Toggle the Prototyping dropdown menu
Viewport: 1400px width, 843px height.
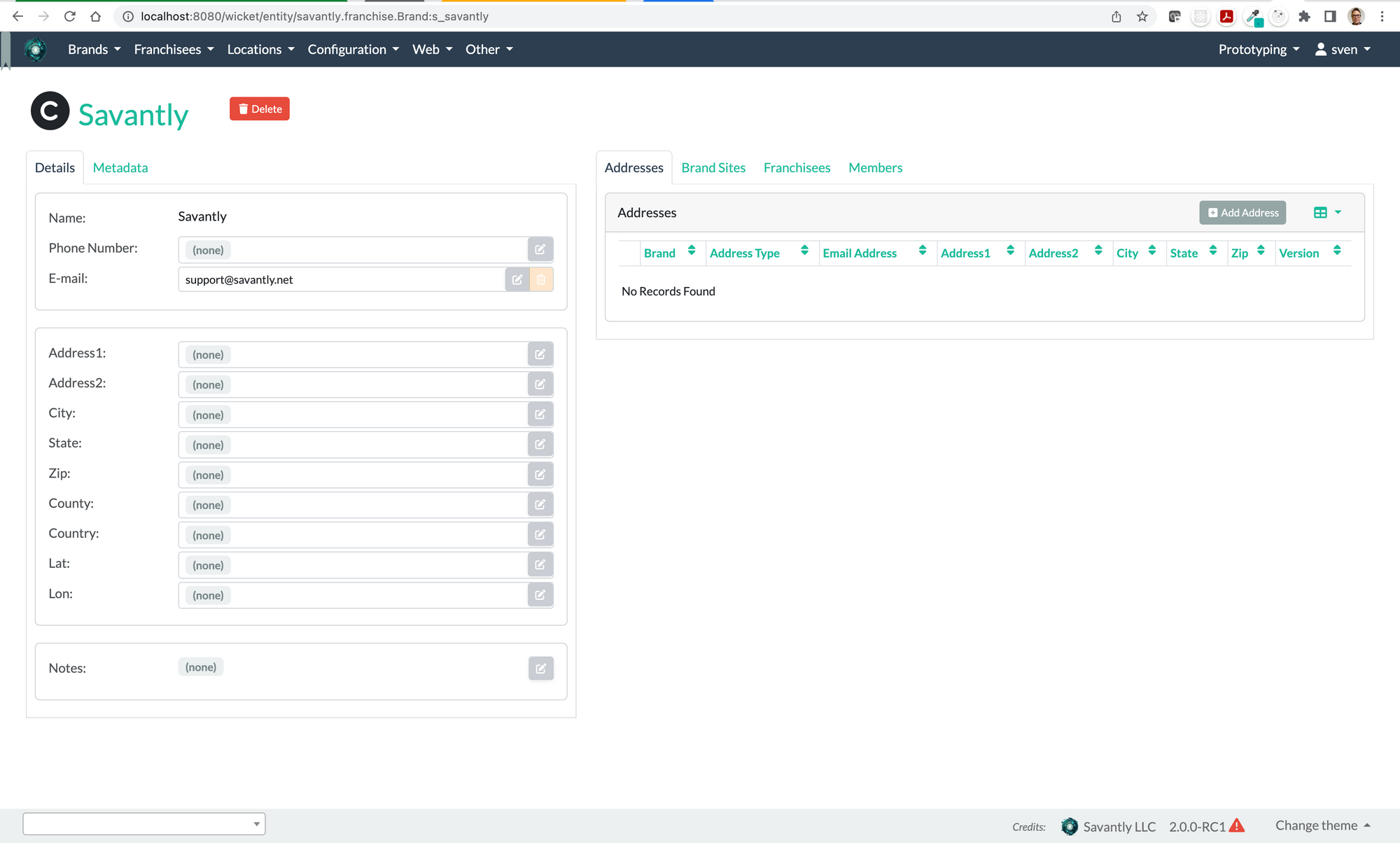[x=1257, y=48]
